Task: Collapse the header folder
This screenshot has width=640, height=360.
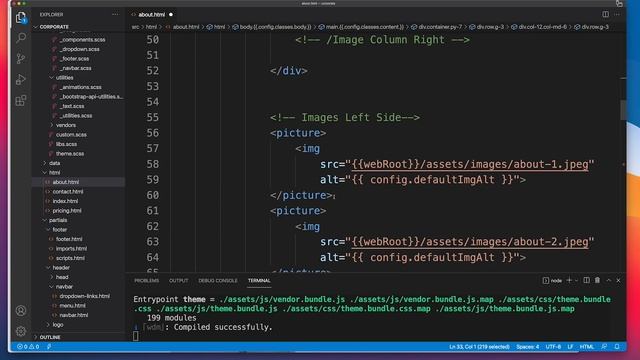Action: point(61,267)
